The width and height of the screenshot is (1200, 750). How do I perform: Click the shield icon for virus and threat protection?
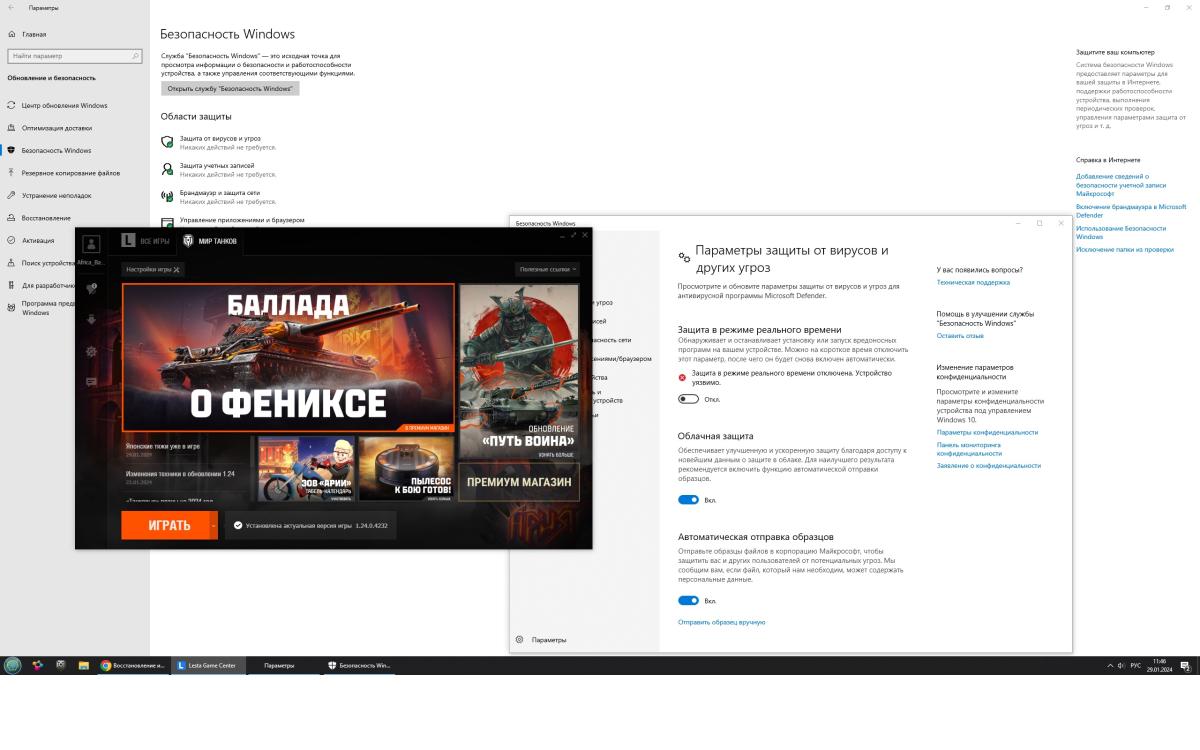click(x=167, y=142)
